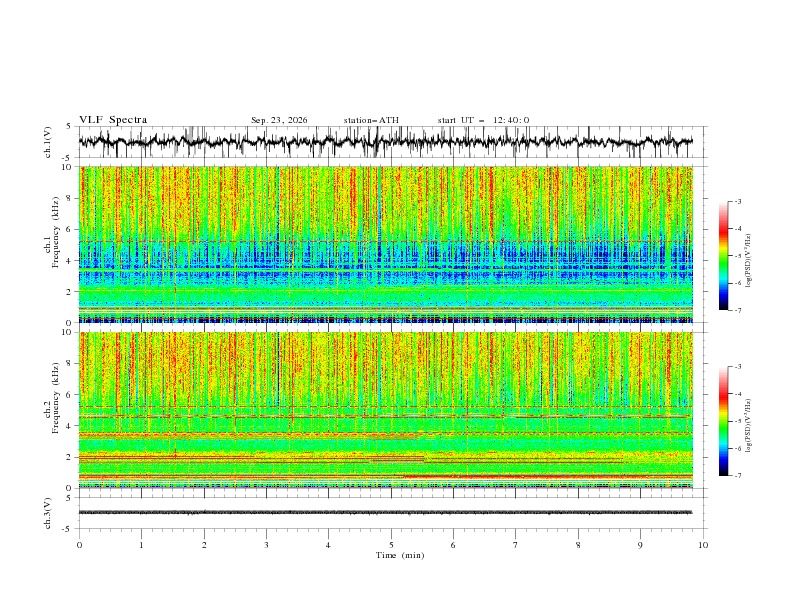The width and height of the screenshot is (792, 612).
Task: Click the 10 kHz tick on ch.2 axis
Action: 68,332
